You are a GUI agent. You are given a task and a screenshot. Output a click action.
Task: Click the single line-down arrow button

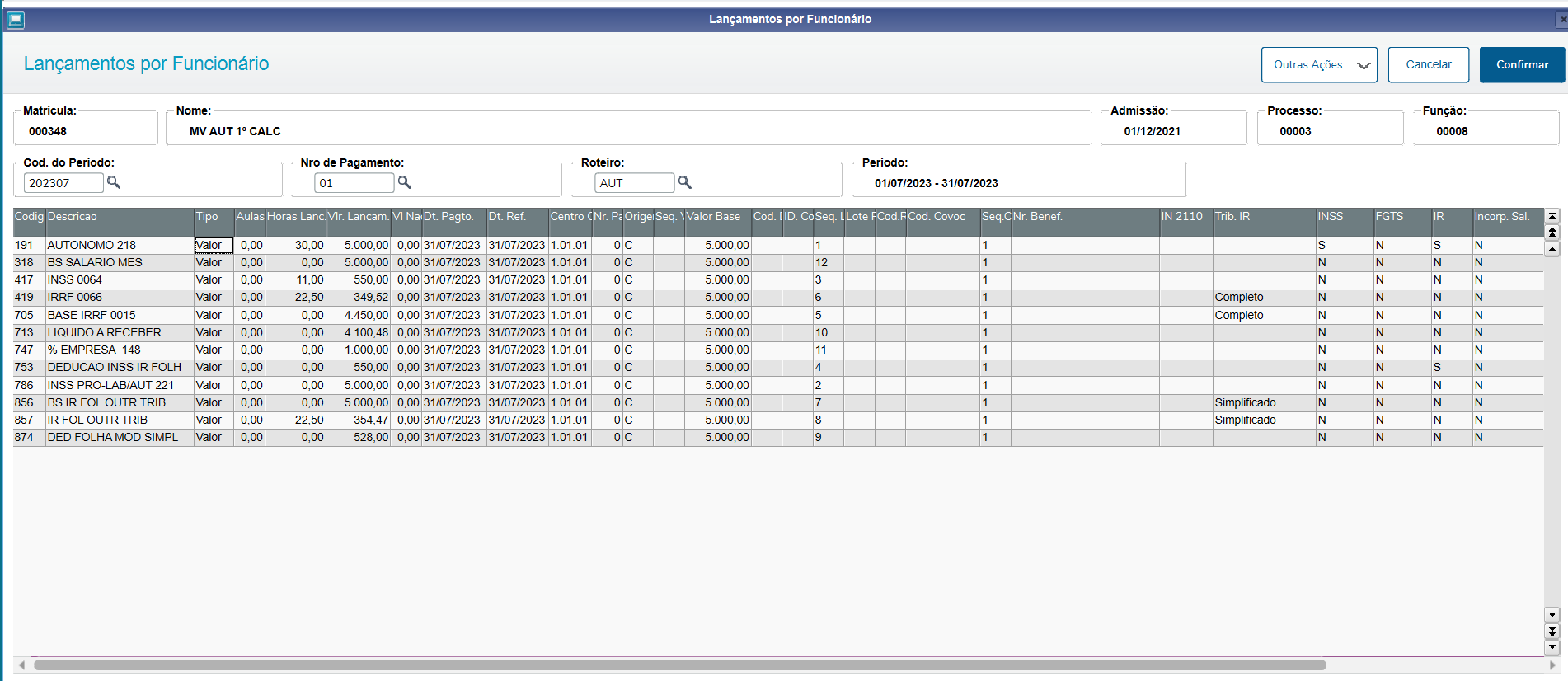point(1552,614)
